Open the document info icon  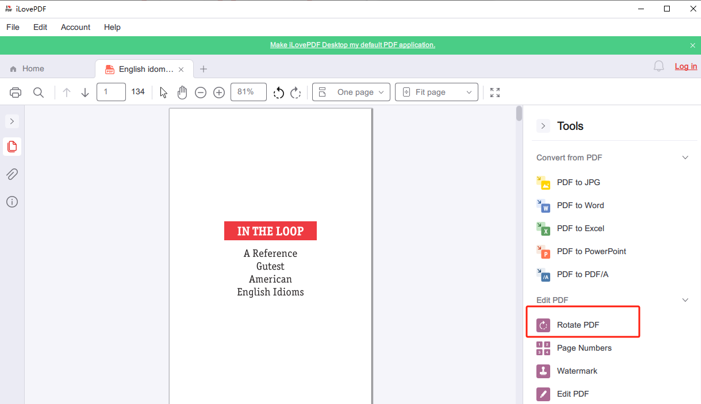pyautogui.click(x=12, y=202)
